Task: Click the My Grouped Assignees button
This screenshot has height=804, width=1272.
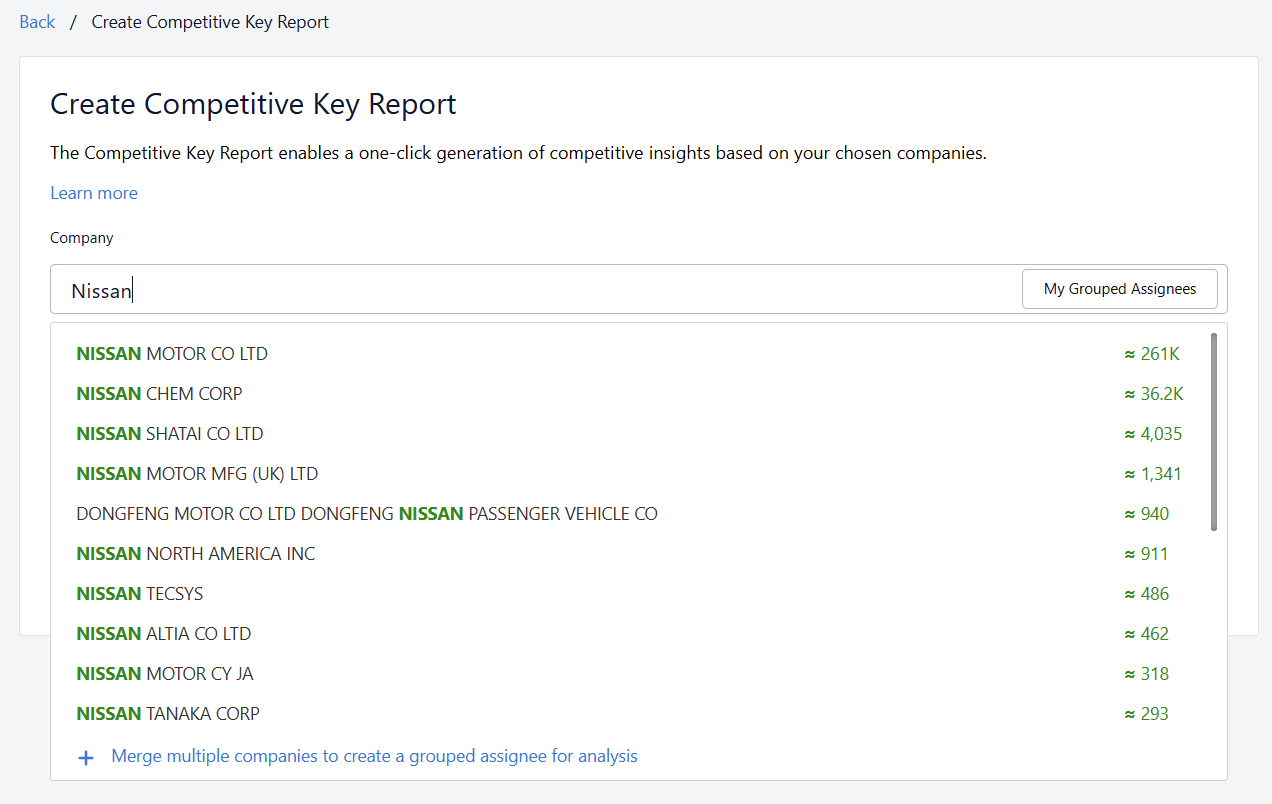Action: click(1119, 289)
